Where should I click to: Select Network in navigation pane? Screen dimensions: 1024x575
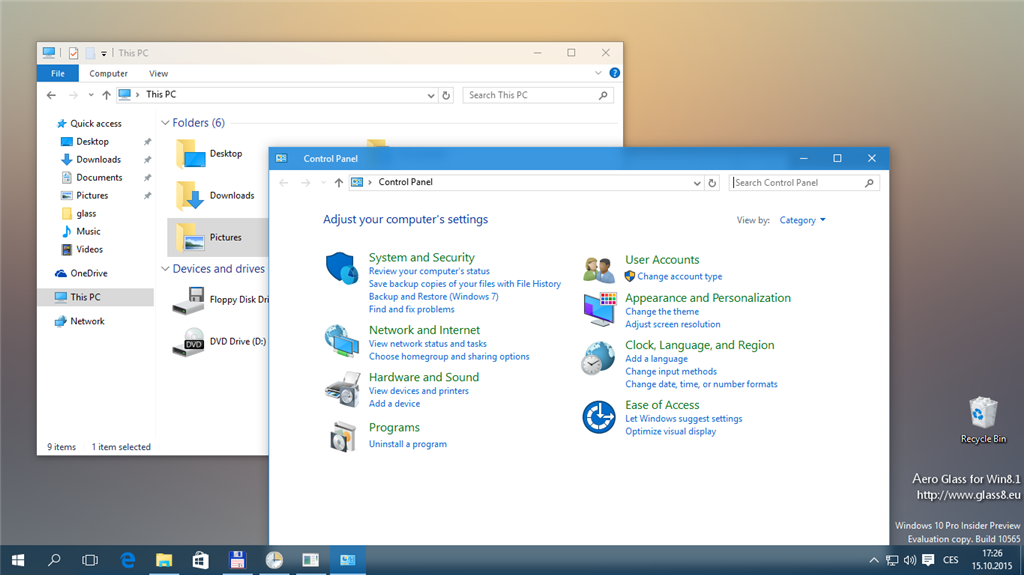[80, 321]
